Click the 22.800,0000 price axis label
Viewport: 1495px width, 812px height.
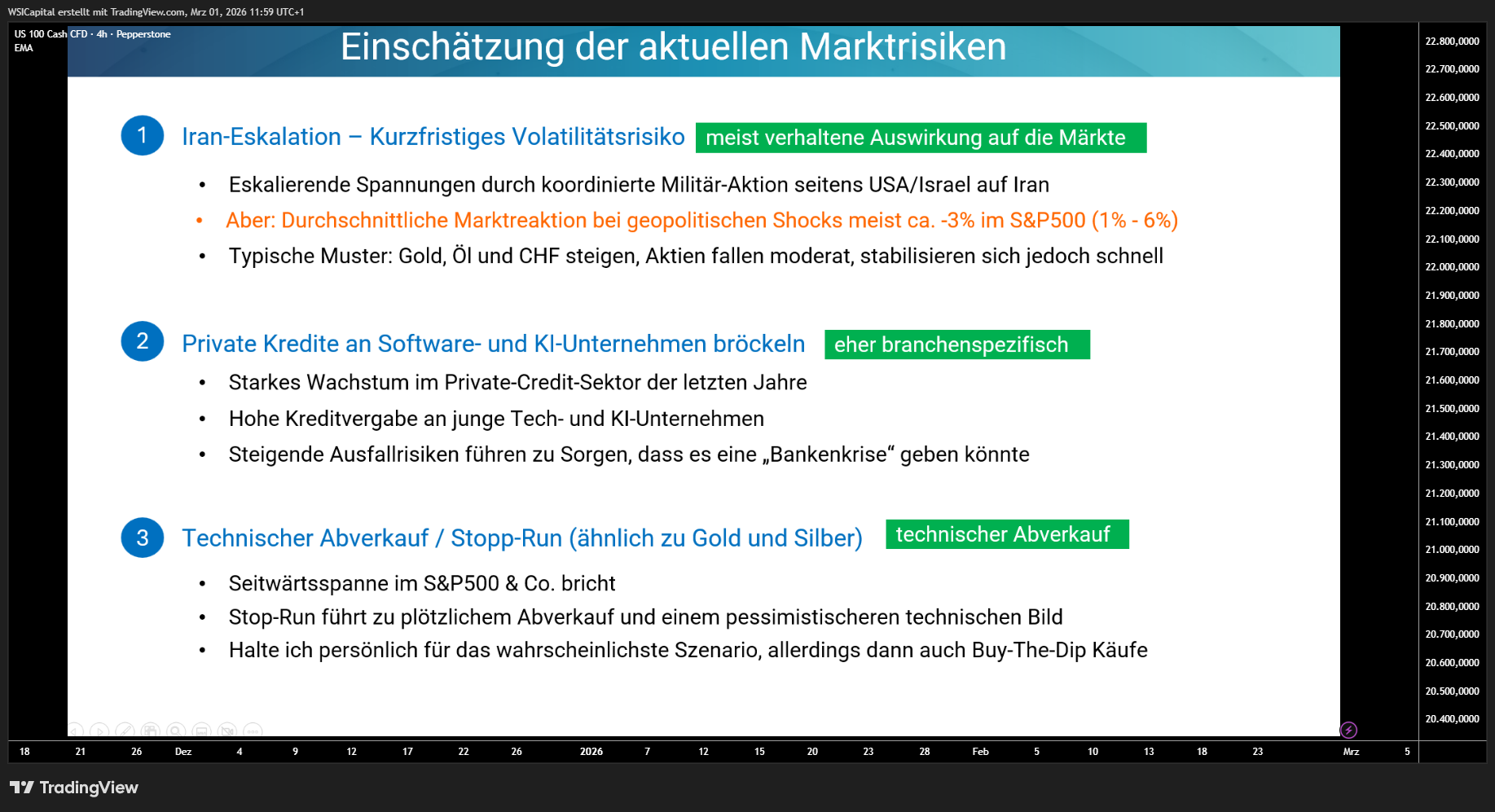[x=1452, y=42]
